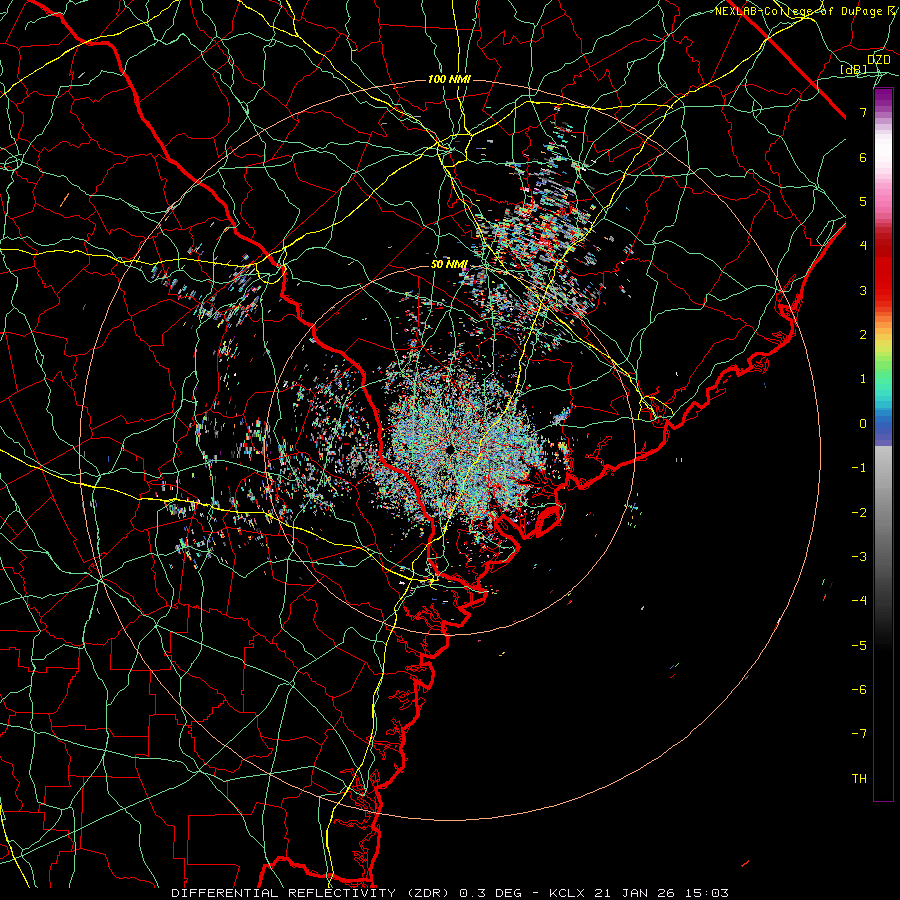Viewport: 900px width, 900px height.
Task: Click the "1" value on the legend
Action: click(x=863, y=379)
